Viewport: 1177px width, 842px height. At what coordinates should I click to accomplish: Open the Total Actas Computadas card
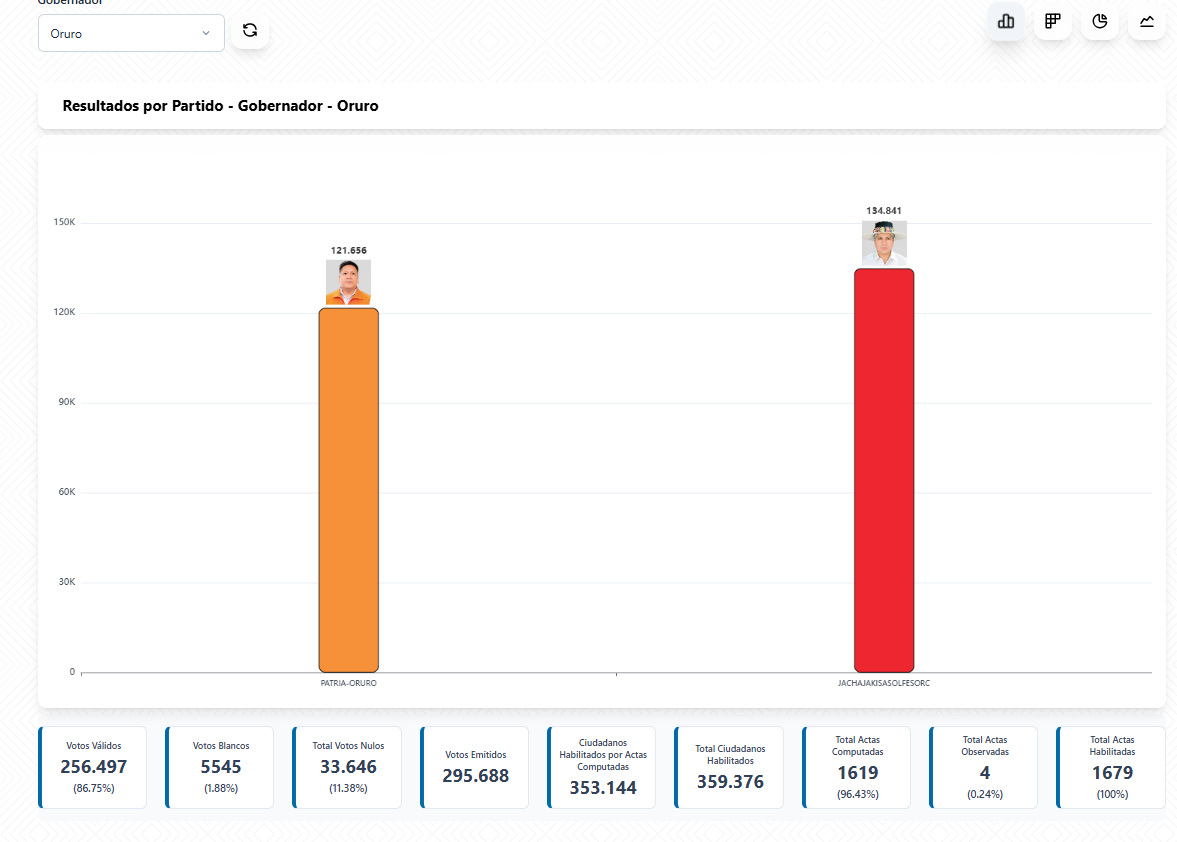pos(857,767)
